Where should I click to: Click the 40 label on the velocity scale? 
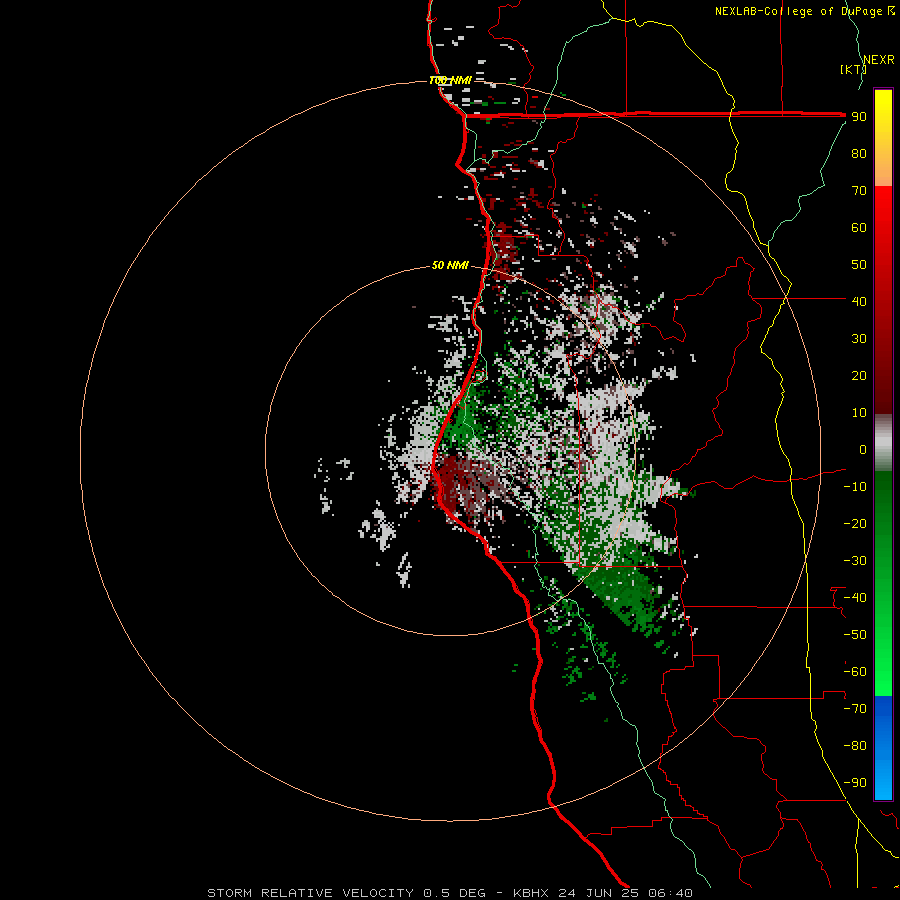tap(859, 301)
